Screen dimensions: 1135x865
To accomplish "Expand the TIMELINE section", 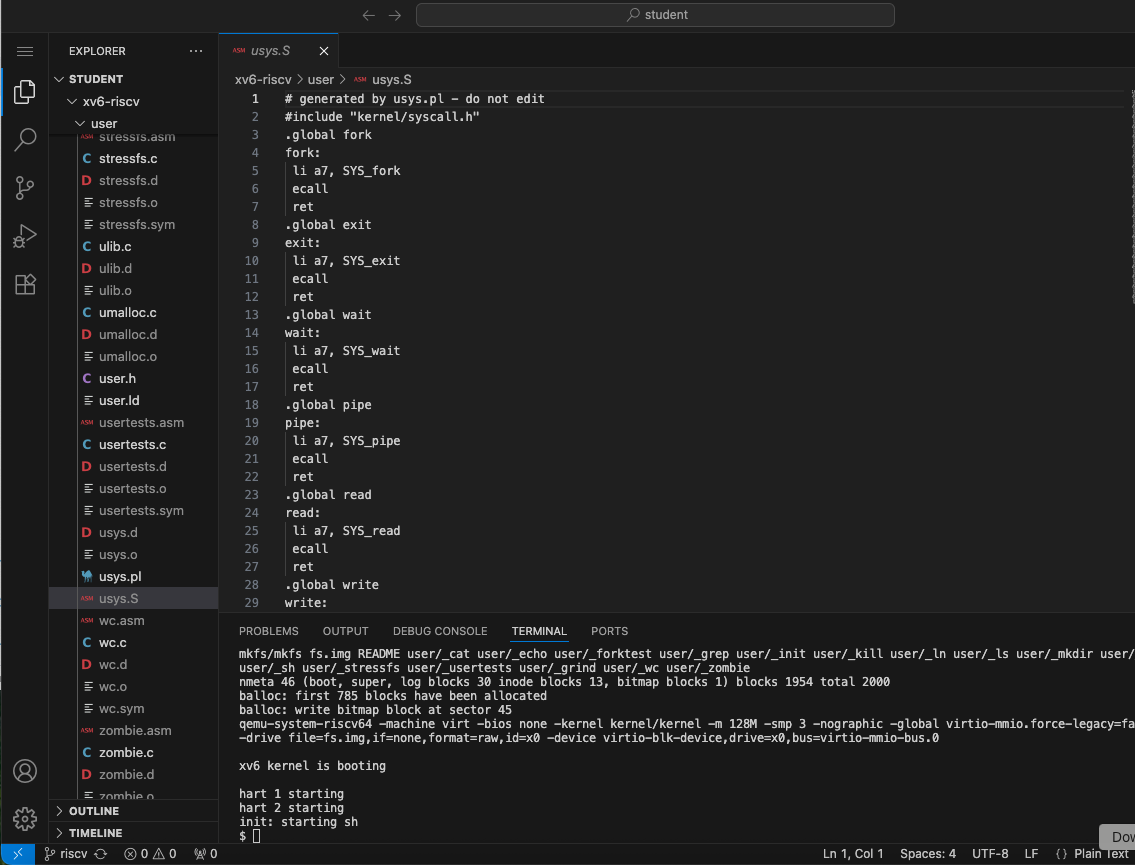I will (x=95, y=833).
